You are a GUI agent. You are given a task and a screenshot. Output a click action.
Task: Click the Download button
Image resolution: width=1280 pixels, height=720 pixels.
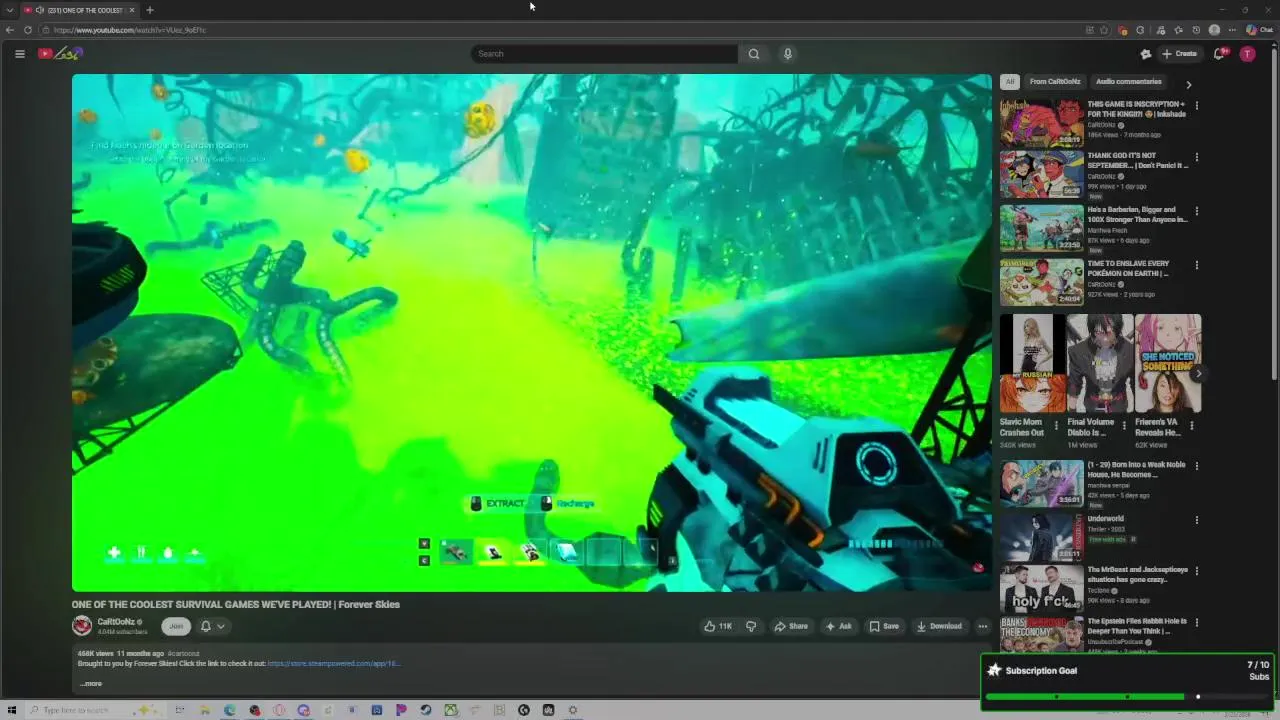(x=939, y=626)
